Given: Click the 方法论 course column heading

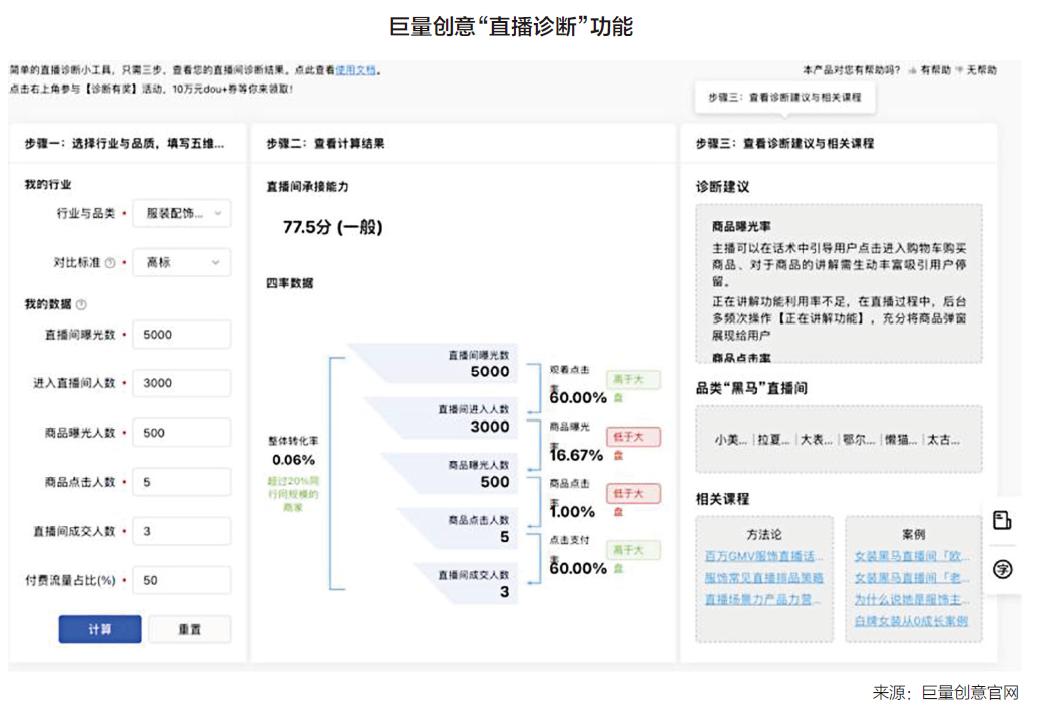Looking at the screenshot, I should 763,534.
